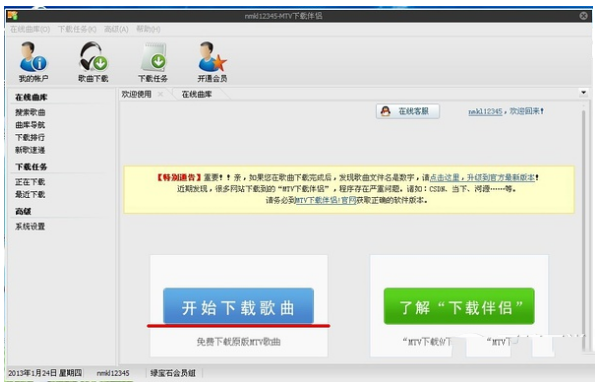Open the 在线曲库(O) menu
This screenshot has width=595, height=385.
(x=30, y=29)
